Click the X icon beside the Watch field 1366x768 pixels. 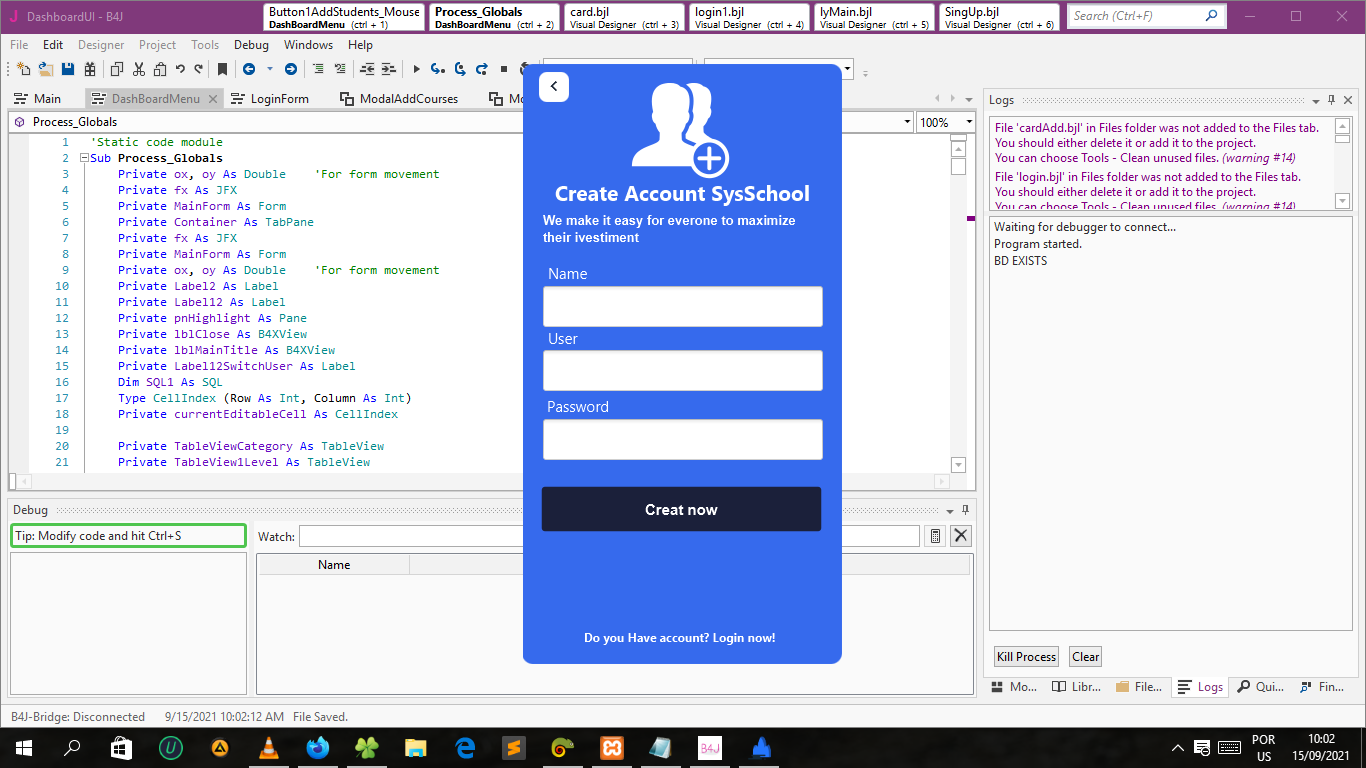click(961, 536)
